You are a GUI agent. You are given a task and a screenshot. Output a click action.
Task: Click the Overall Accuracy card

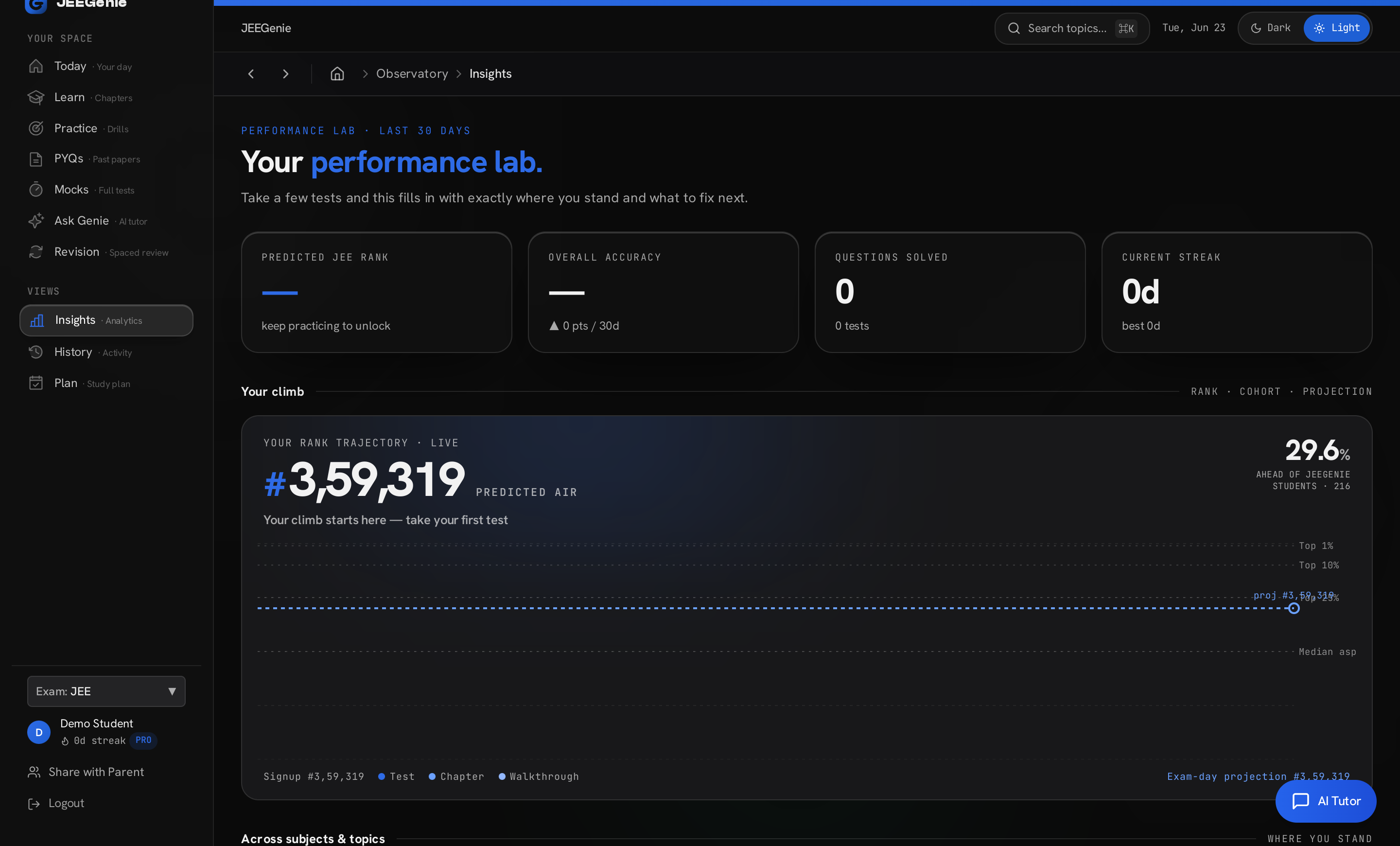[663, 292]
